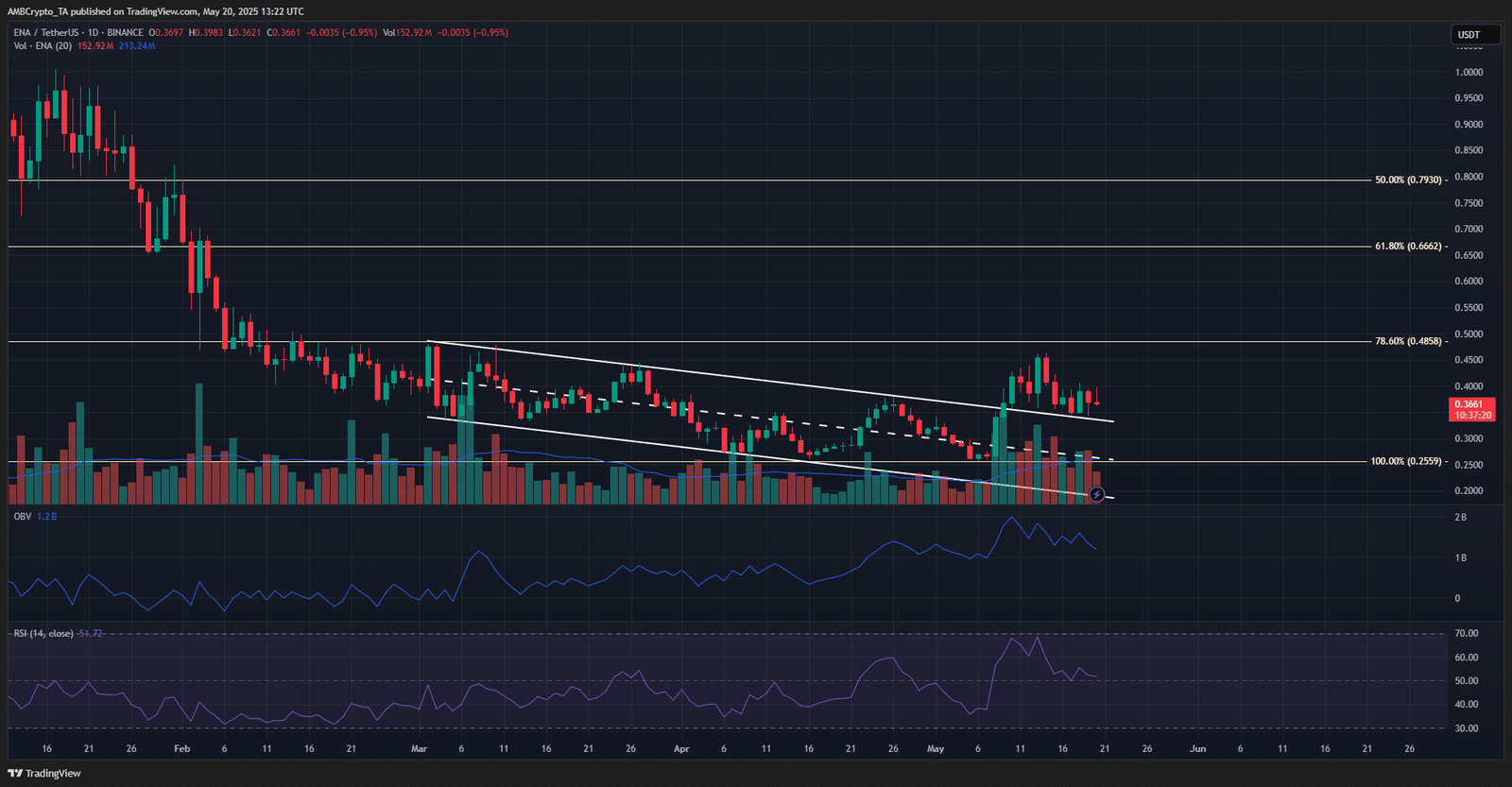Select the 50.00% (0.7930) Fibonacci level label
The width and height of the screenshot is (1512, 787).
(x=1408, y=180)
